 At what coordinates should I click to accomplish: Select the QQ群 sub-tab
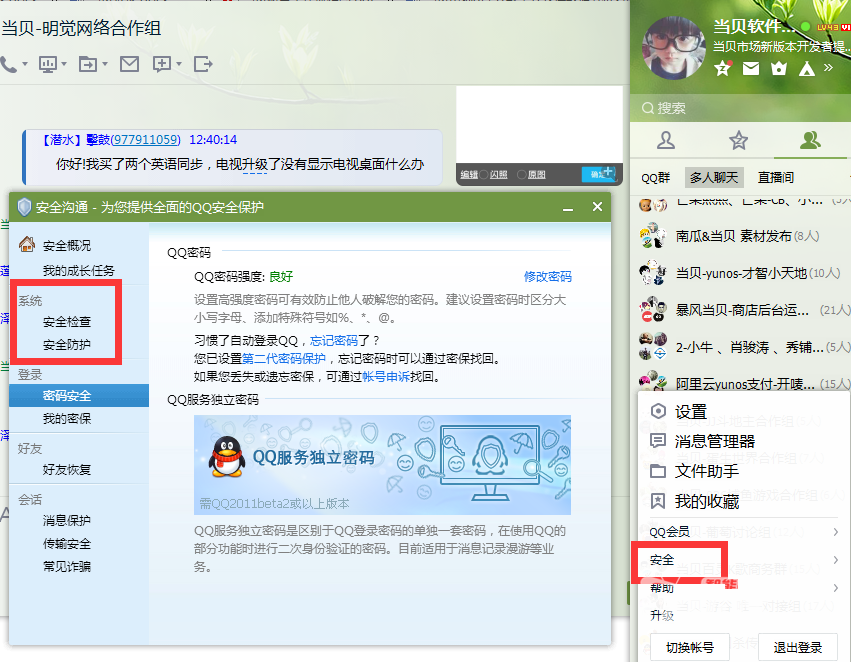coord(655,177)
